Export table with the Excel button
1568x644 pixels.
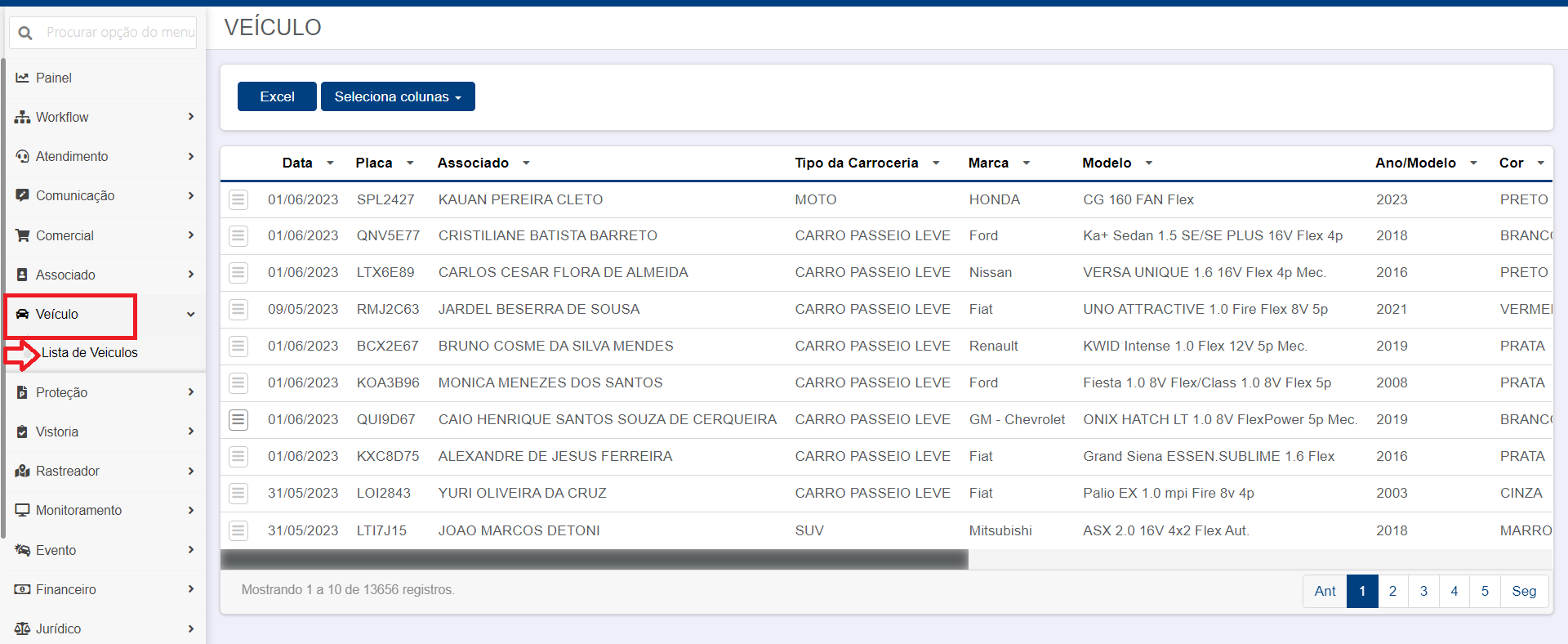click(277, 96)
